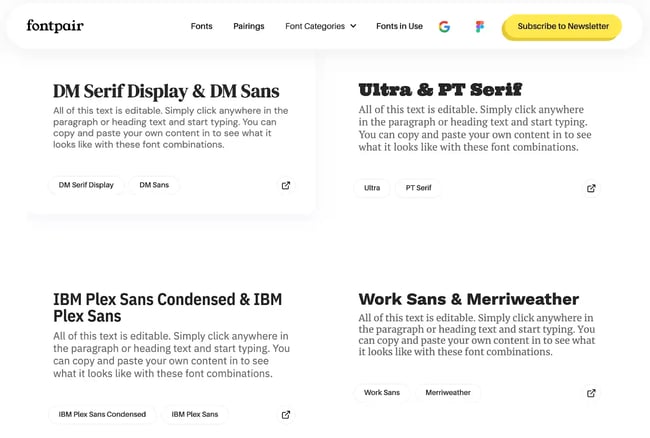Image resolution: width=650 pixels, height=438 pixels.
Task: Select the IBM Plex Sans Condensed tag
Action: pyautogui.click(x=102, y=414)
